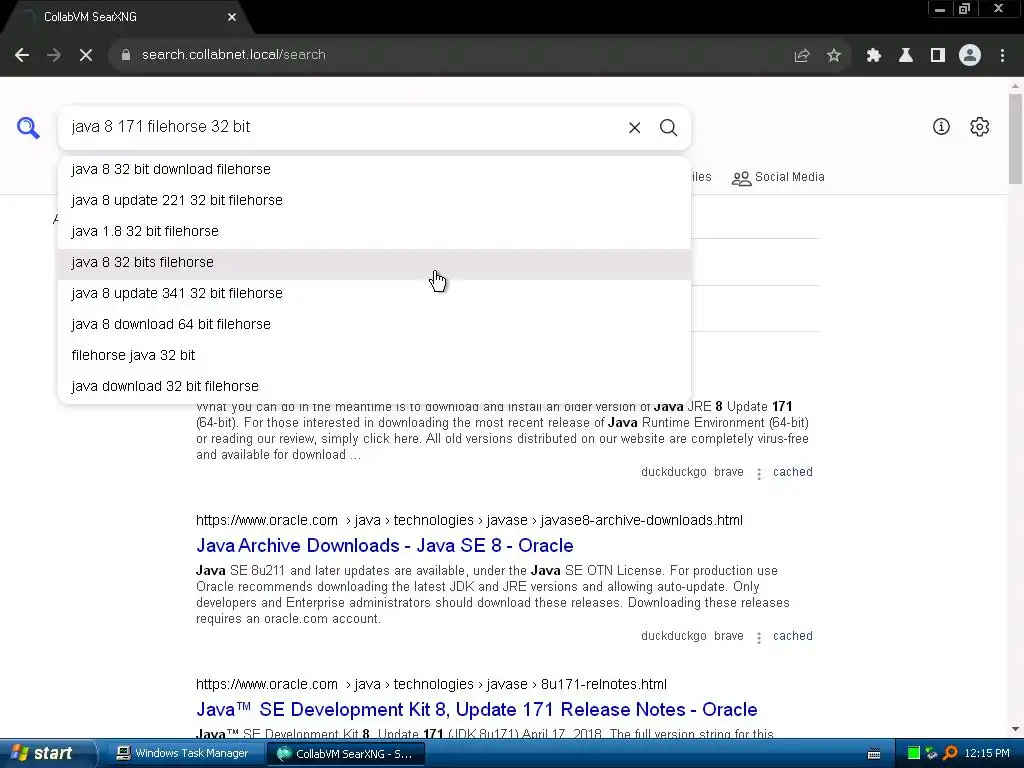Open the share page icon in address bar
Image resolution: width=1024 pixels, height=768 pixels.
tap(802, 56)
